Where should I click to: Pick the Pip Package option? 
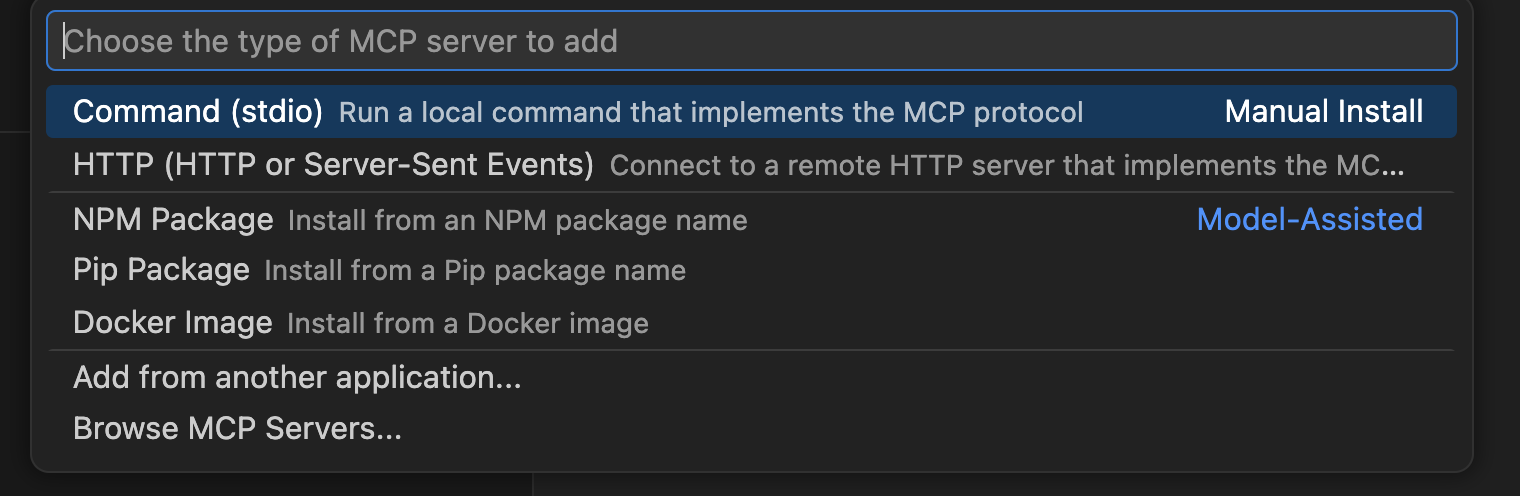[x=161, y=270]
